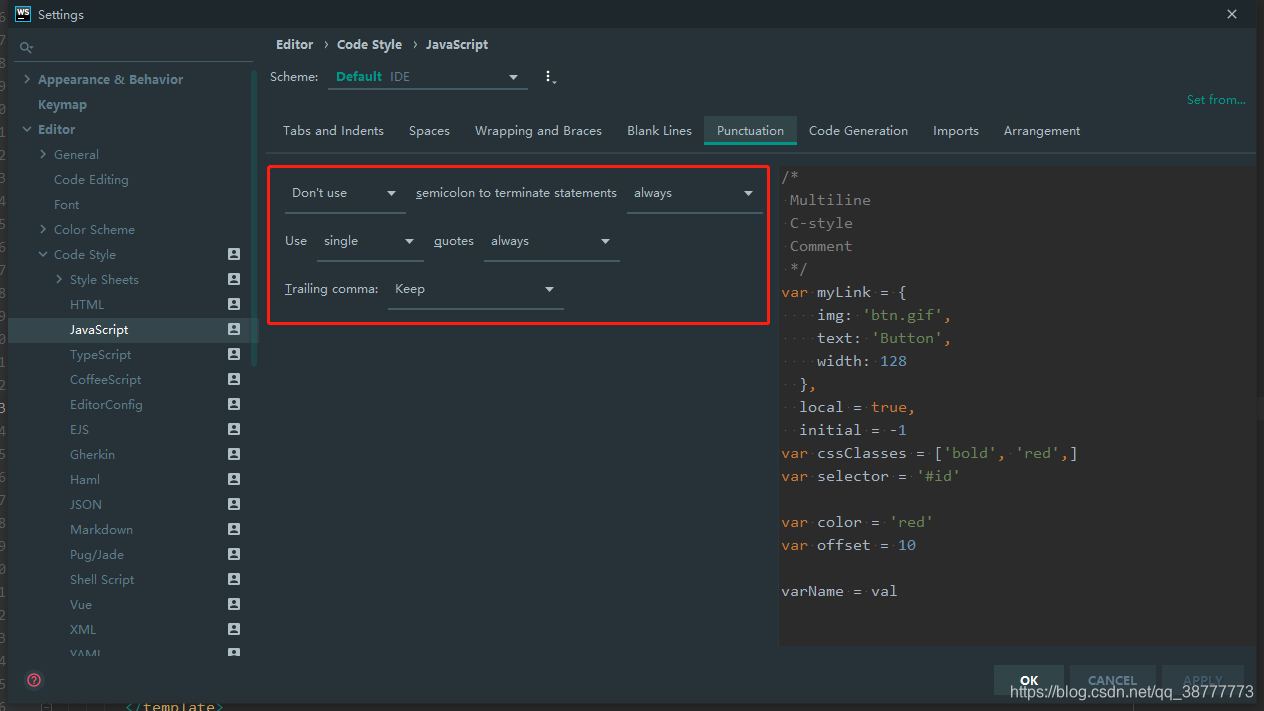
Task: Click the search icon in settings sidebar
Action: (x=27, y=48)
